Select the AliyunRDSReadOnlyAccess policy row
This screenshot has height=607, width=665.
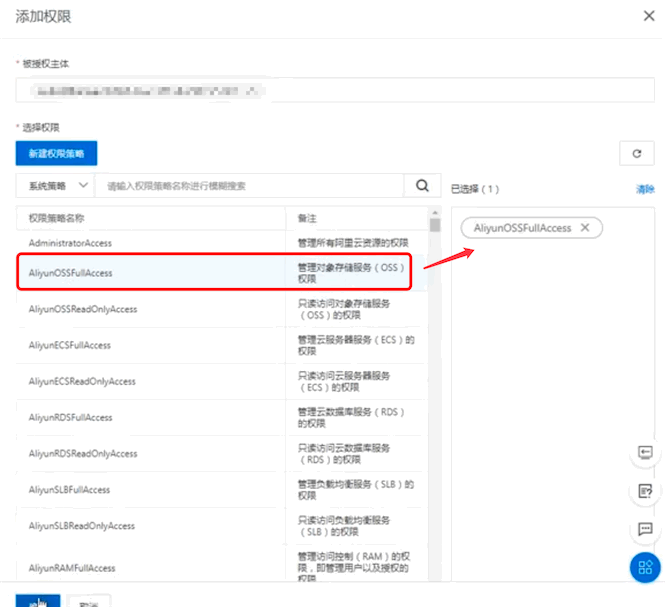tap(221, 453)
